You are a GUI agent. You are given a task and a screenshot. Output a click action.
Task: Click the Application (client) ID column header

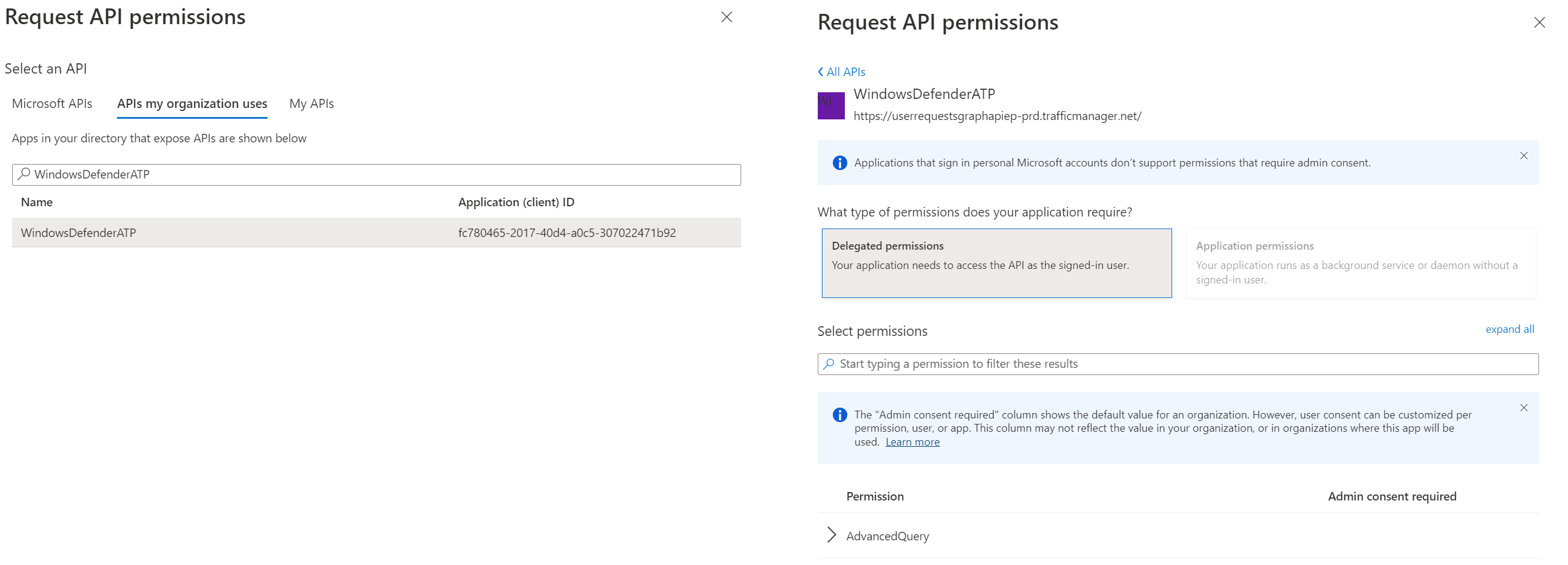pos(516,202)
